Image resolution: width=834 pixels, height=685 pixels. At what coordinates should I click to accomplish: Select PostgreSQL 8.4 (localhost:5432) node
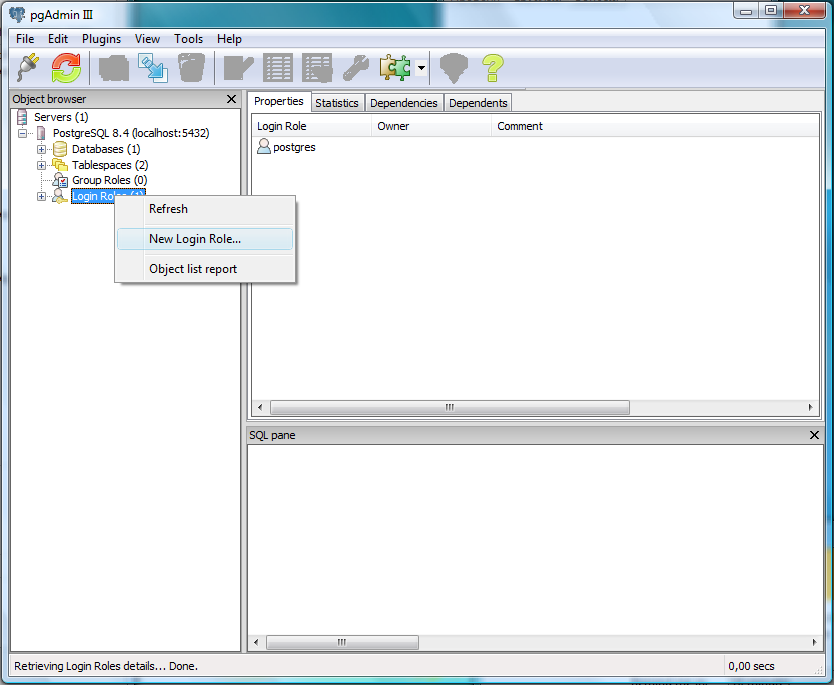[131, 133]
